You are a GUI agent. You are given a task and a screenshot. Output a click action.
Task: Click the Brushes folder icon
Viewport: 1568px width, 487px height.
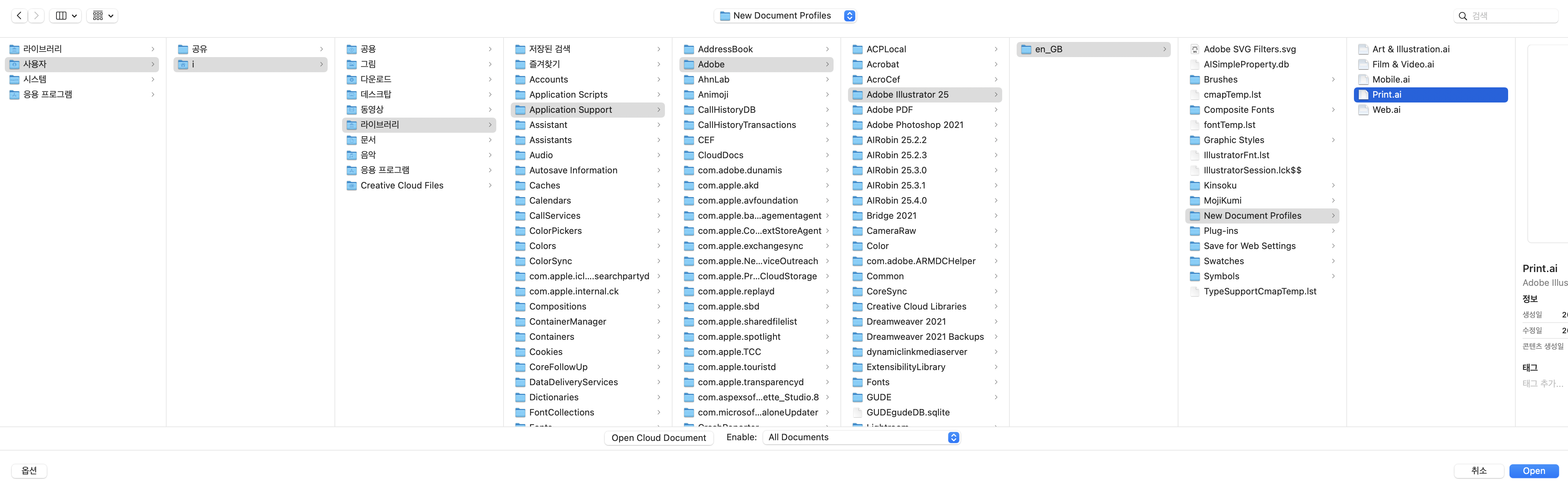click(x=1195, y=80)
